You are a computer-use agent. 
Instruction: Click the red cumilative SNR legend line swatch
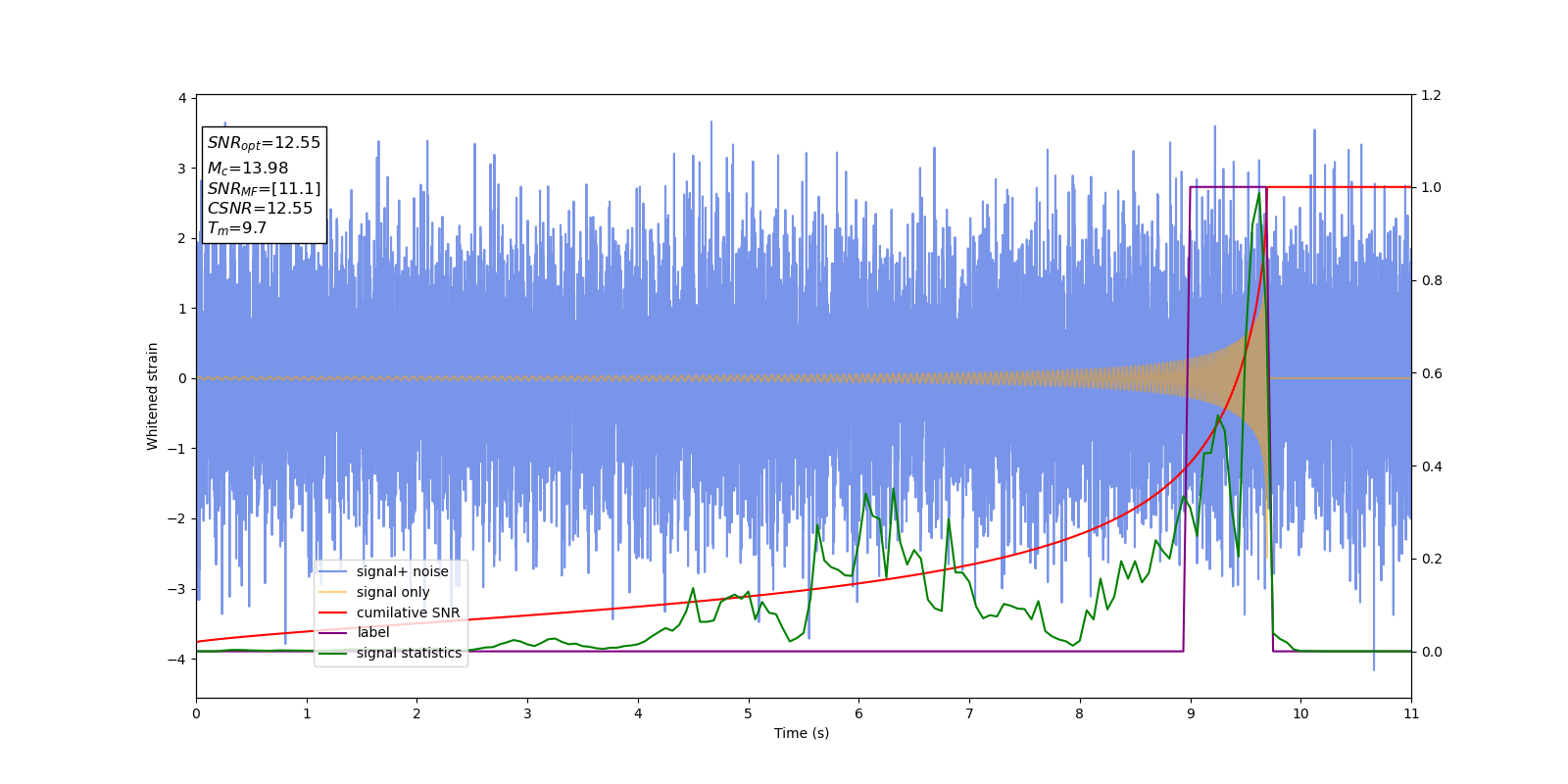pyautogui.click(x=333, y=612)
